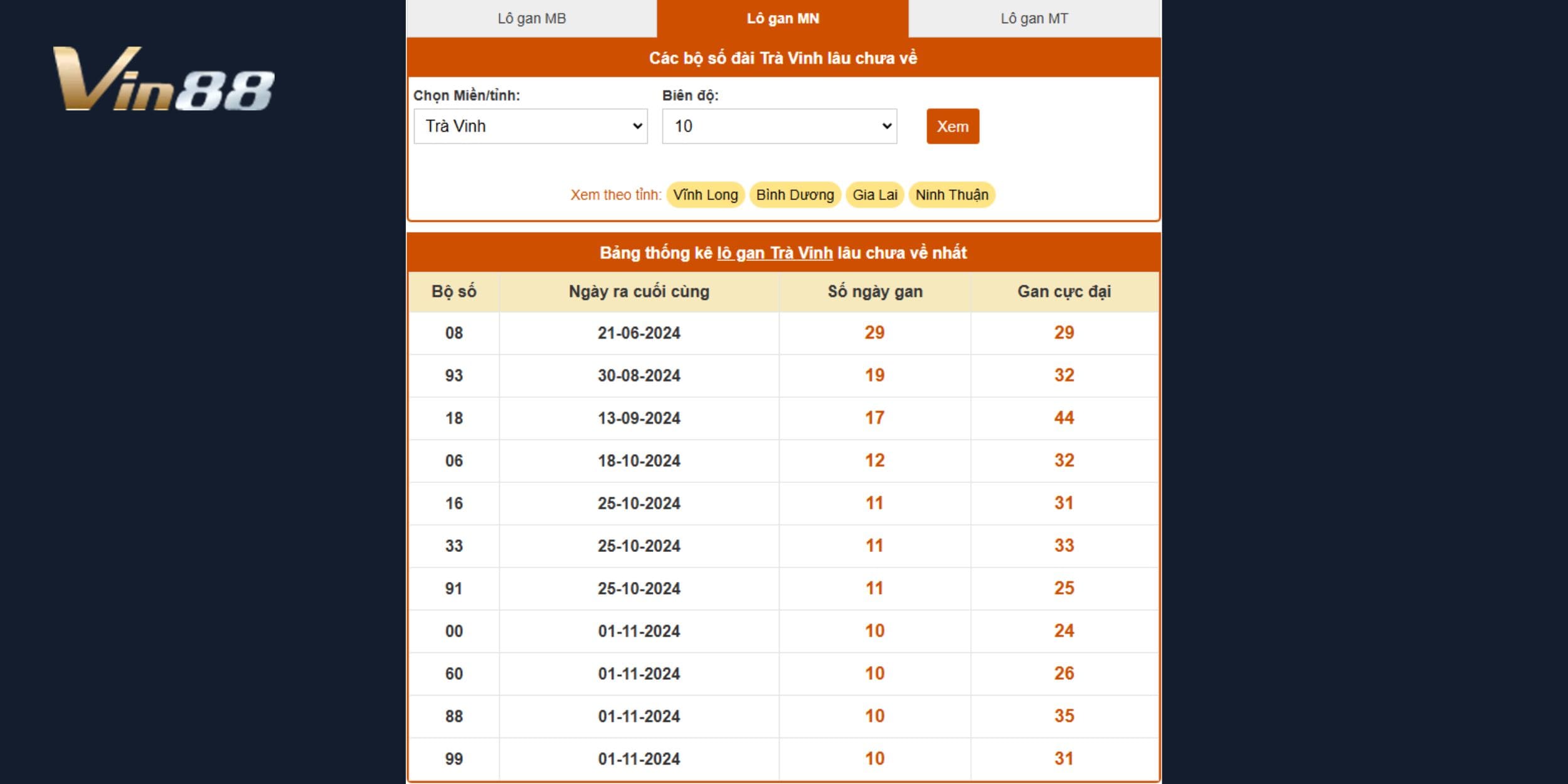Select number 60 in Bộ số column
Screen dimensions: 1568x784
tap(454, 674)
